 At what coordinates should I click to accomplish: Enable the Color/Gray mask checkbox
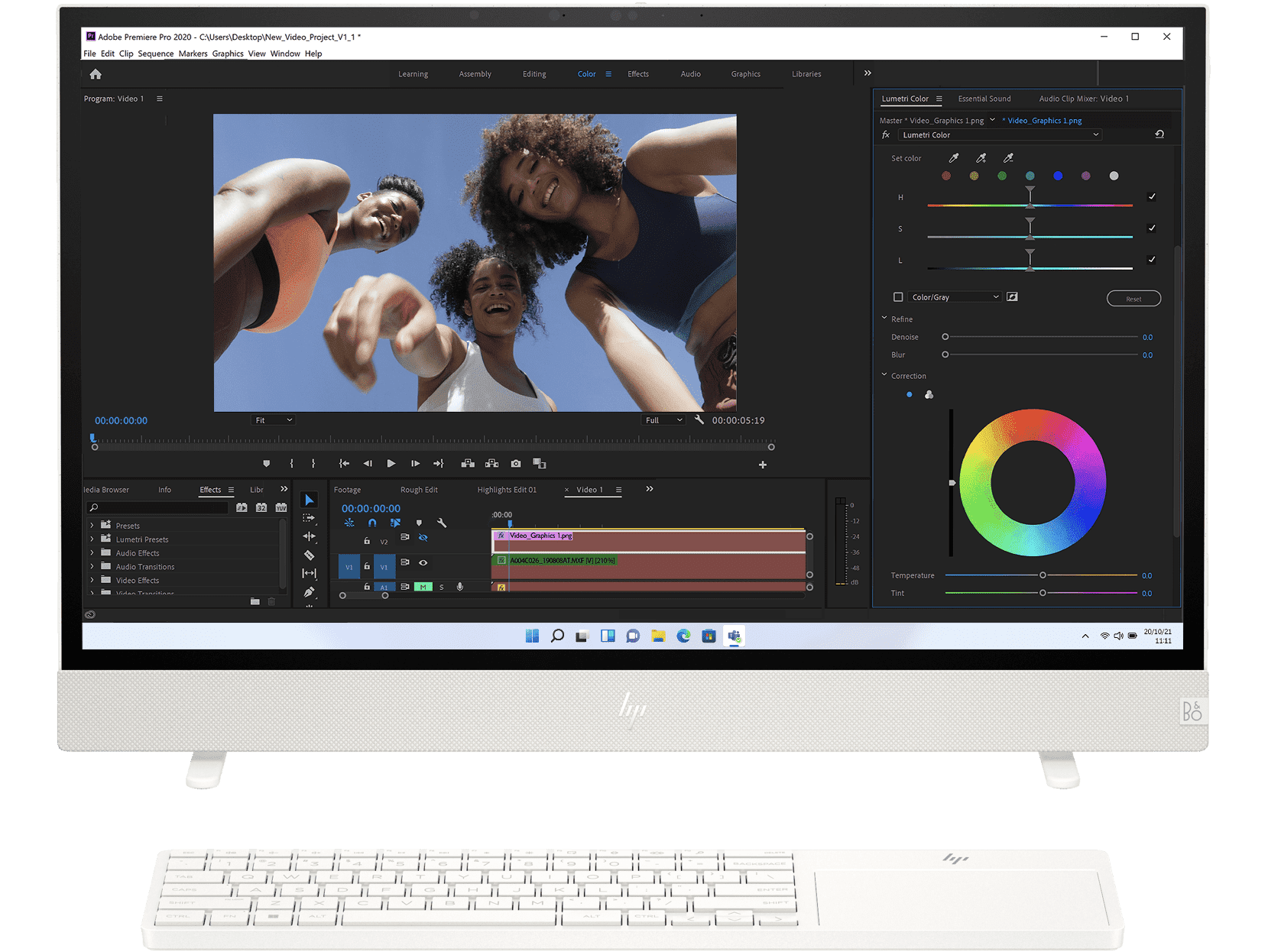pos(898,297)
